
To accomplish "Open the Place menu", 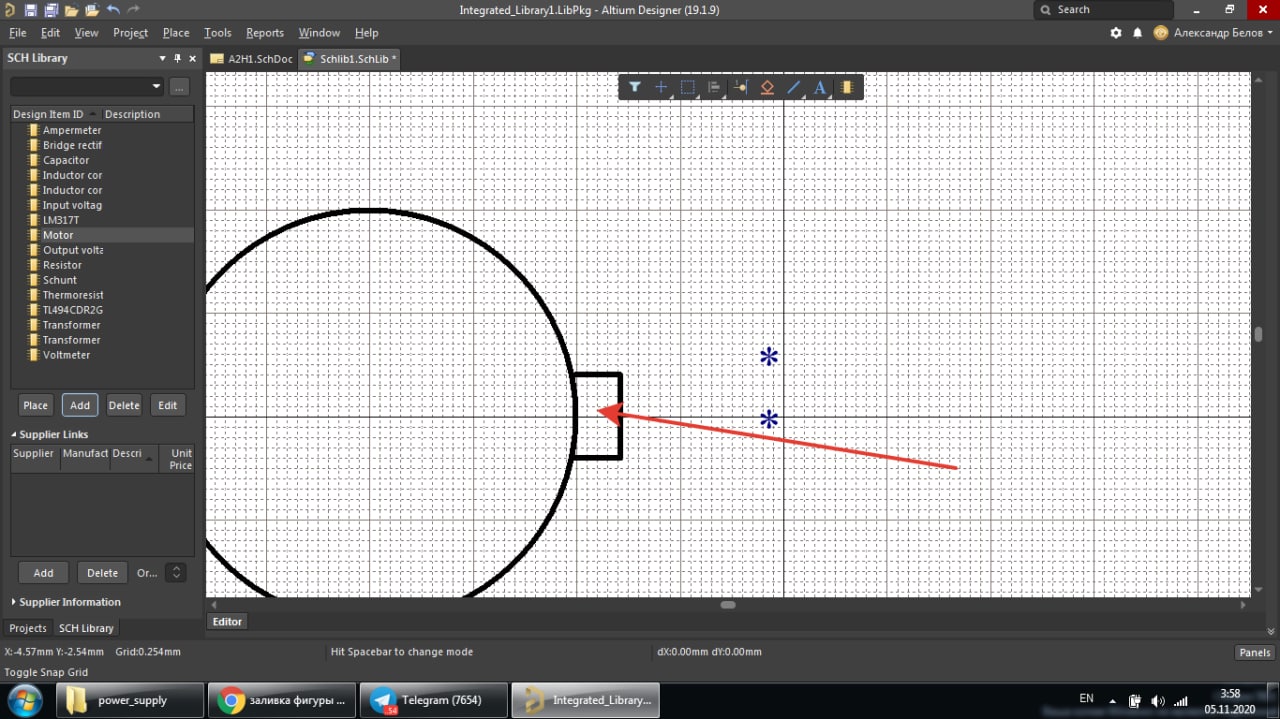I will [x=176, y=33].
